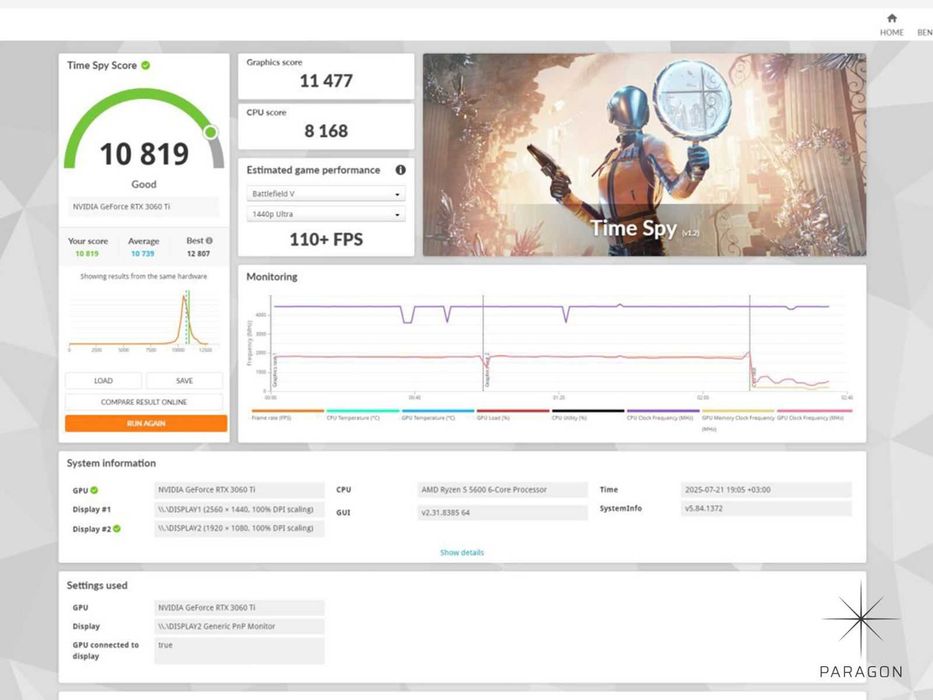
Task: Click the green check beside Time Spy Score
Action: (146, 65)
